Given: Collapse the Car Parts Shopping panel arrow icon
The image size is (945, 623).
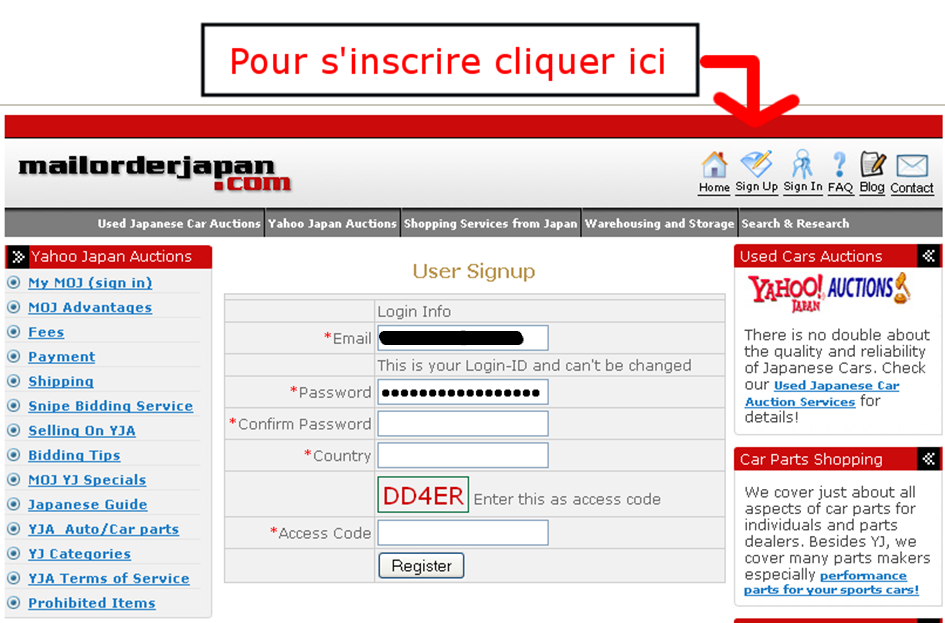Looking at the screenshot, I should point(928,459).
